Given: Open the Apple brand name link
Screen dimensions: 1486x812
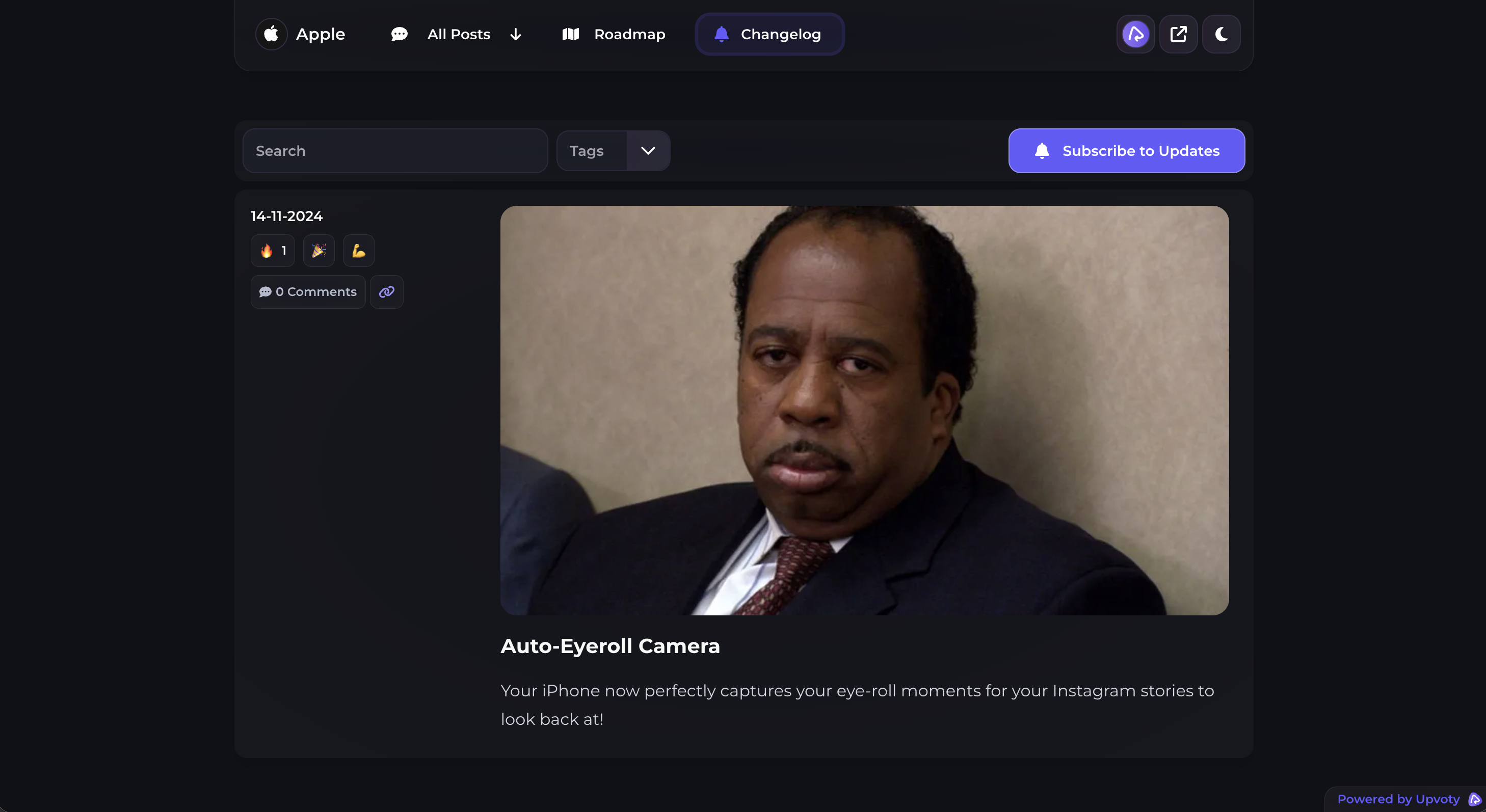Looking at the screenshot, I should (x=320, y=34).
